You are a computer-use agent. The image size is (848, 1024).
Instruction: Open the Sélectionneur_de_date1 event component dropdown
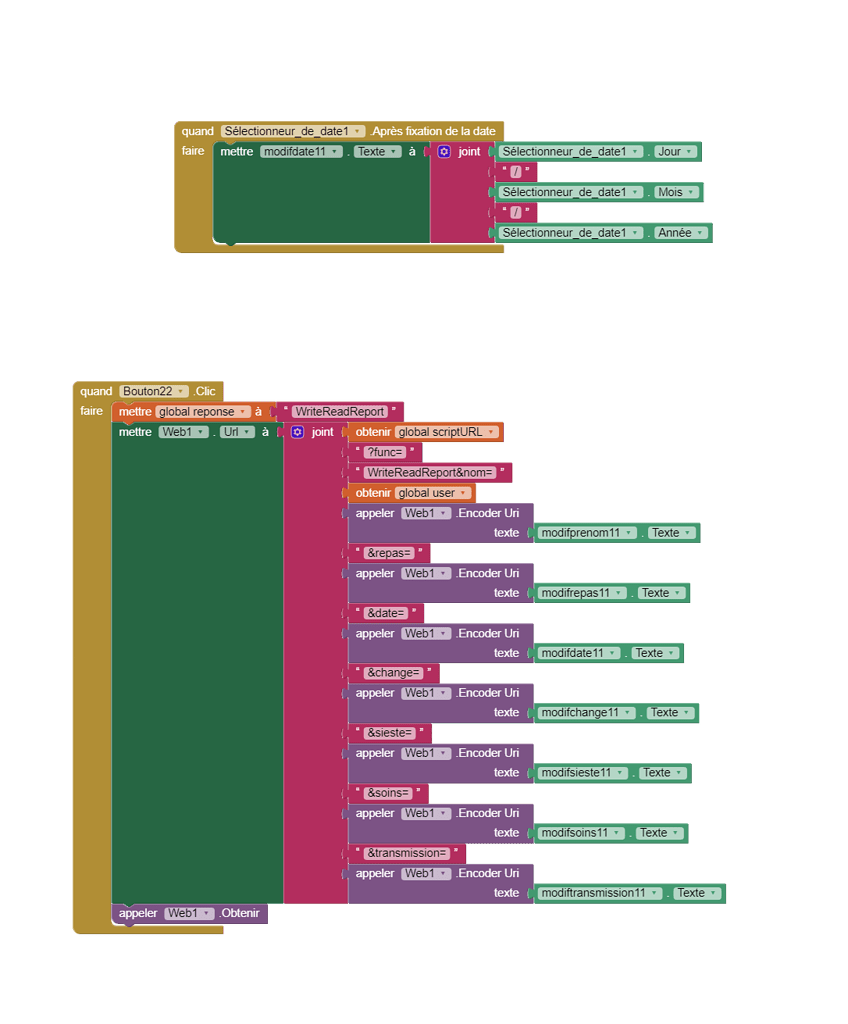(293, 131)
